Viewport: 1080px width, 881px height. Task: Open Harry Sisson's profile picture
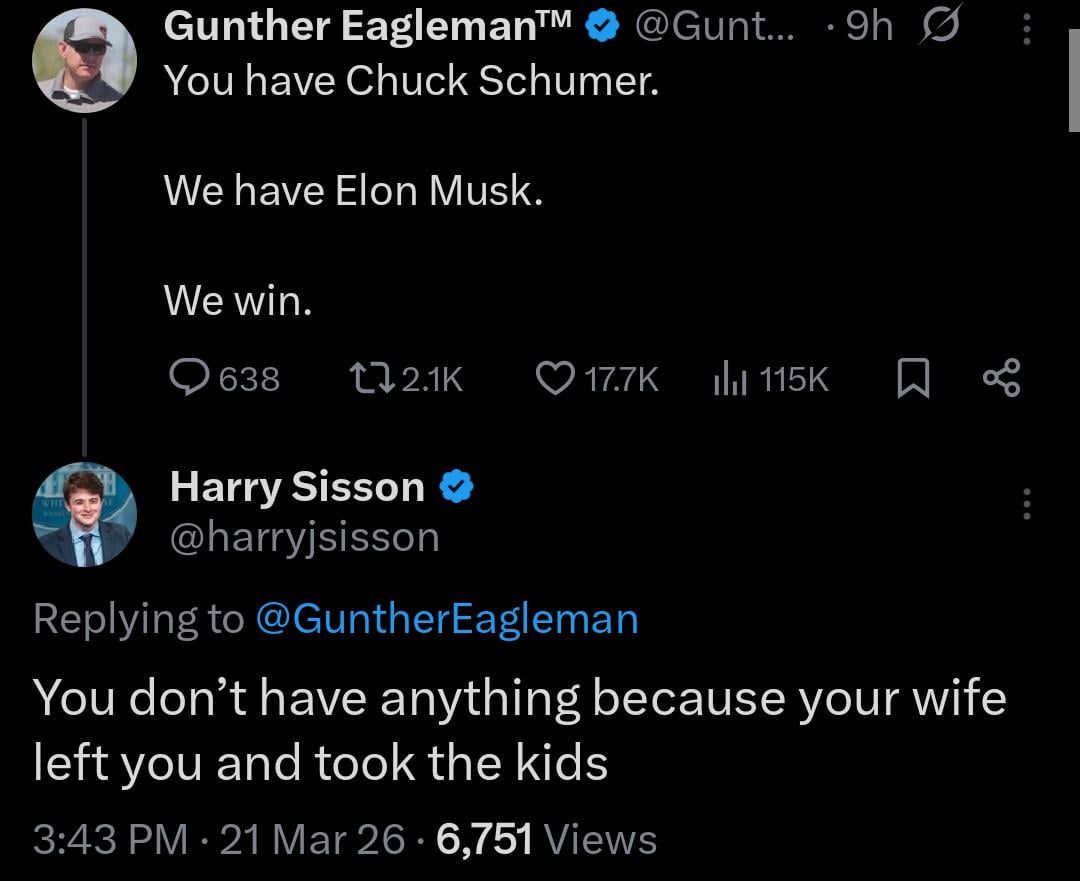tap(85, 515)
